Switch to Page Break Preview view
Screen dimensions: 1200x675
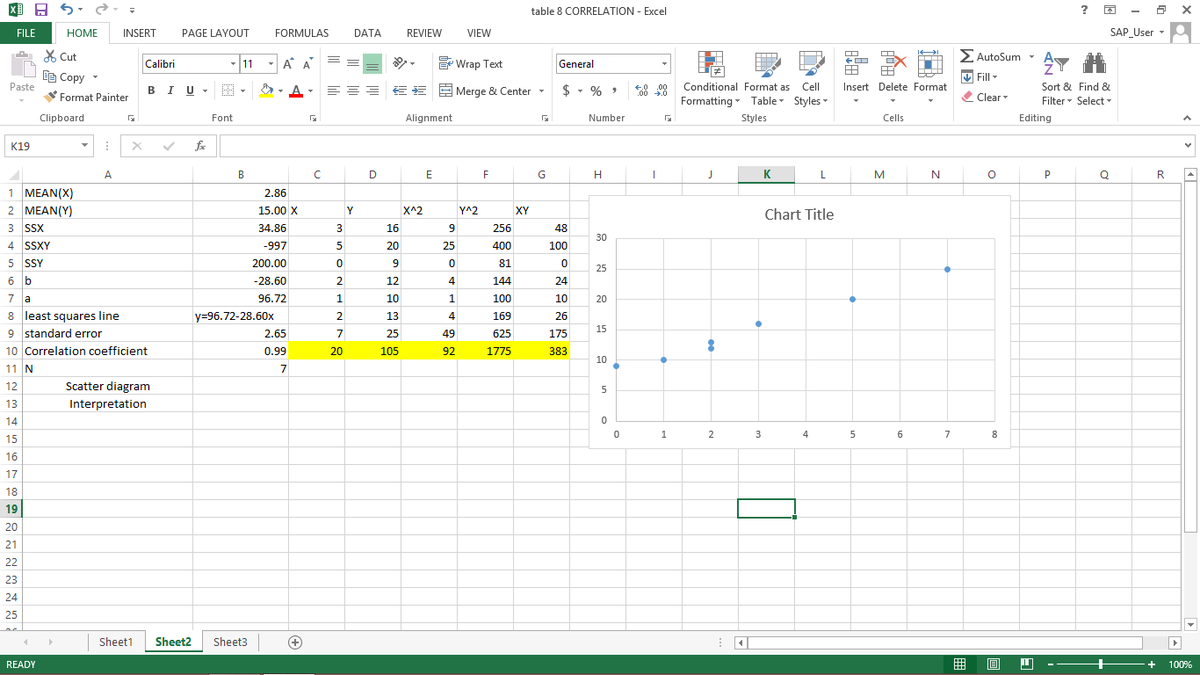click(x=1027, y=665)
